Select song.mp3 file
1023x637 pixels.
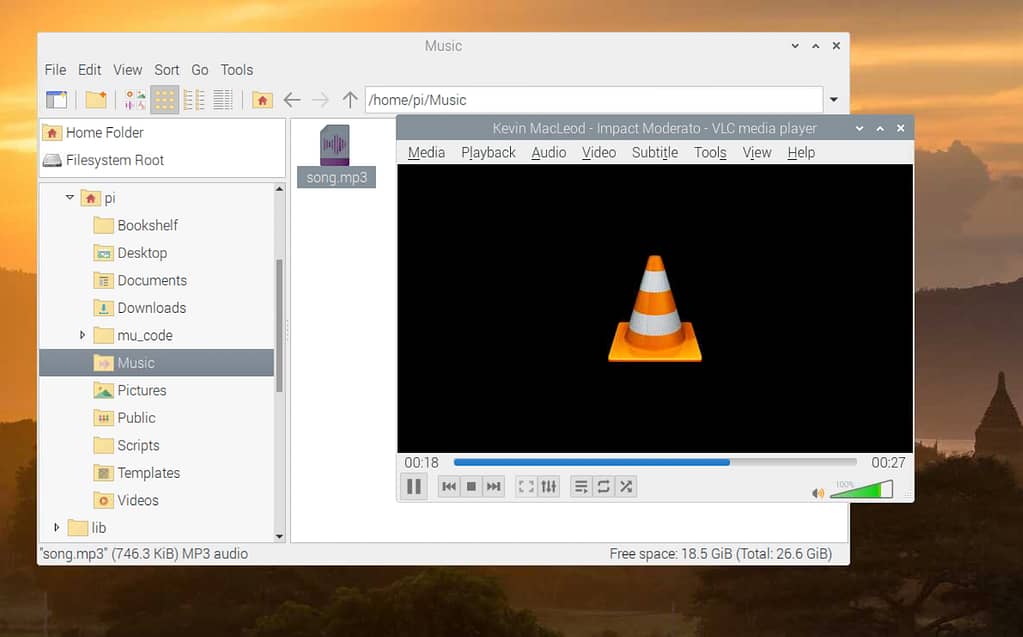point(336,155)
